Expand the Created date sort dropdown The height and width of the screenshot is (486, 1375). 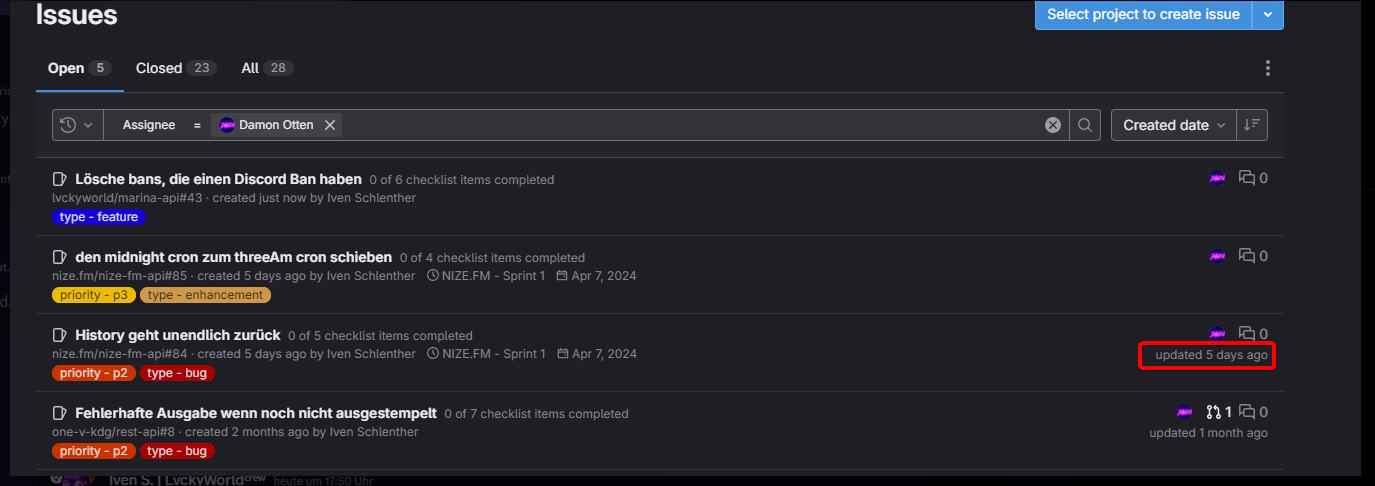1174,125
